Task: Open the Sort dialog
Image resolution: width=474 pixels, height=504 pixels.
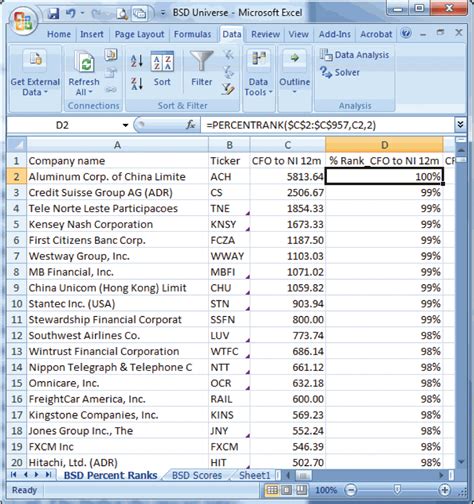Action: click(162, 68)
